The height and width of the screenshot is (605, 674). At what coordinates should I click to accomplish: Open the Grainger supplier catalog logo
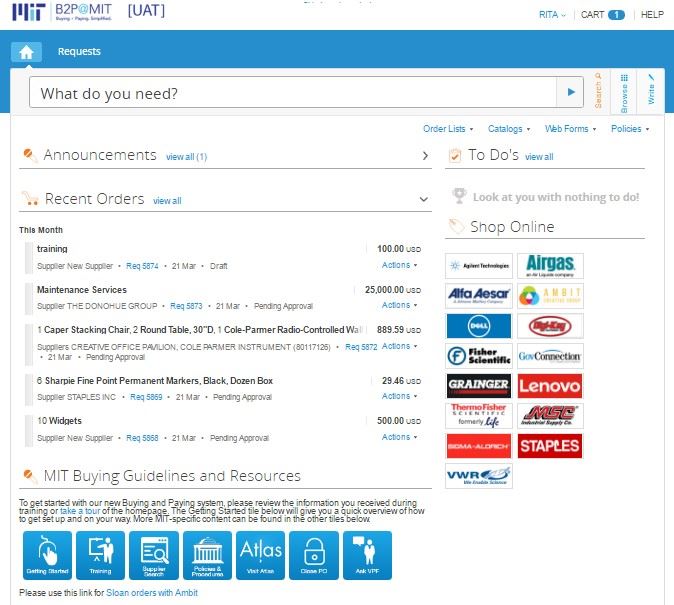click(478, 386)
